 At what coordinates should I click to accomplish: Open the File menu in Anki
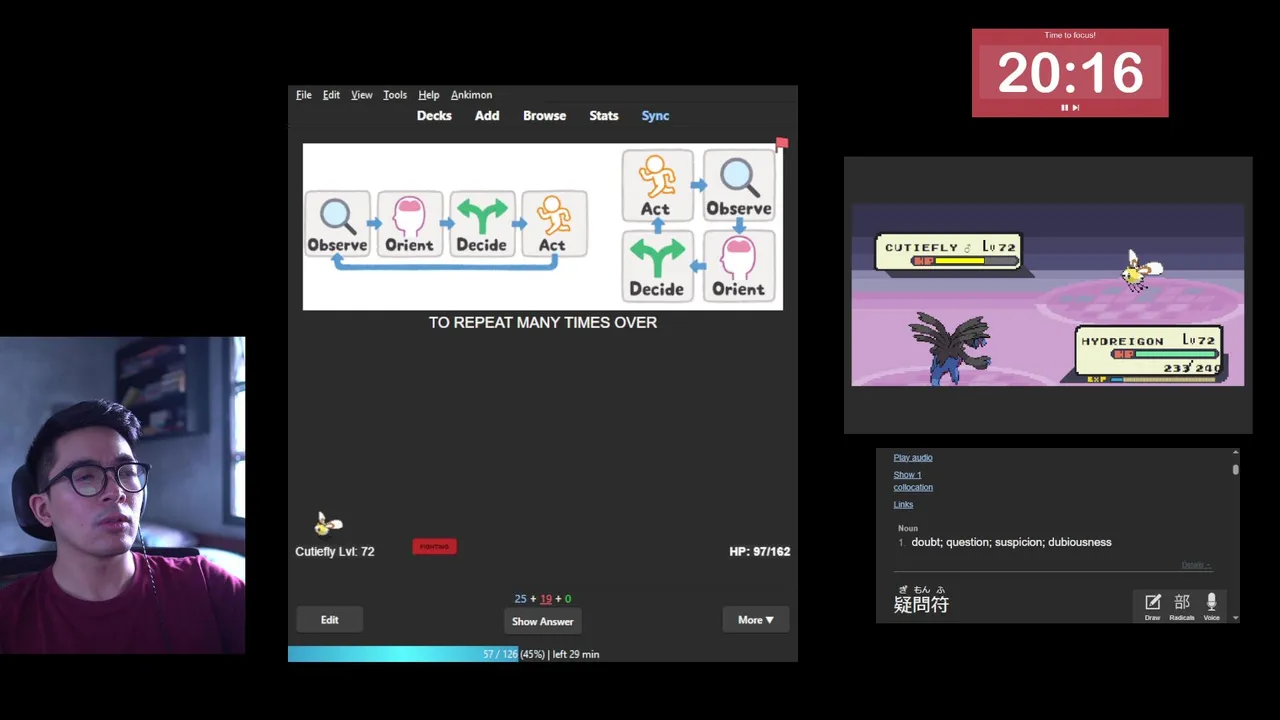pyautogui.click(x=304, y=95)
